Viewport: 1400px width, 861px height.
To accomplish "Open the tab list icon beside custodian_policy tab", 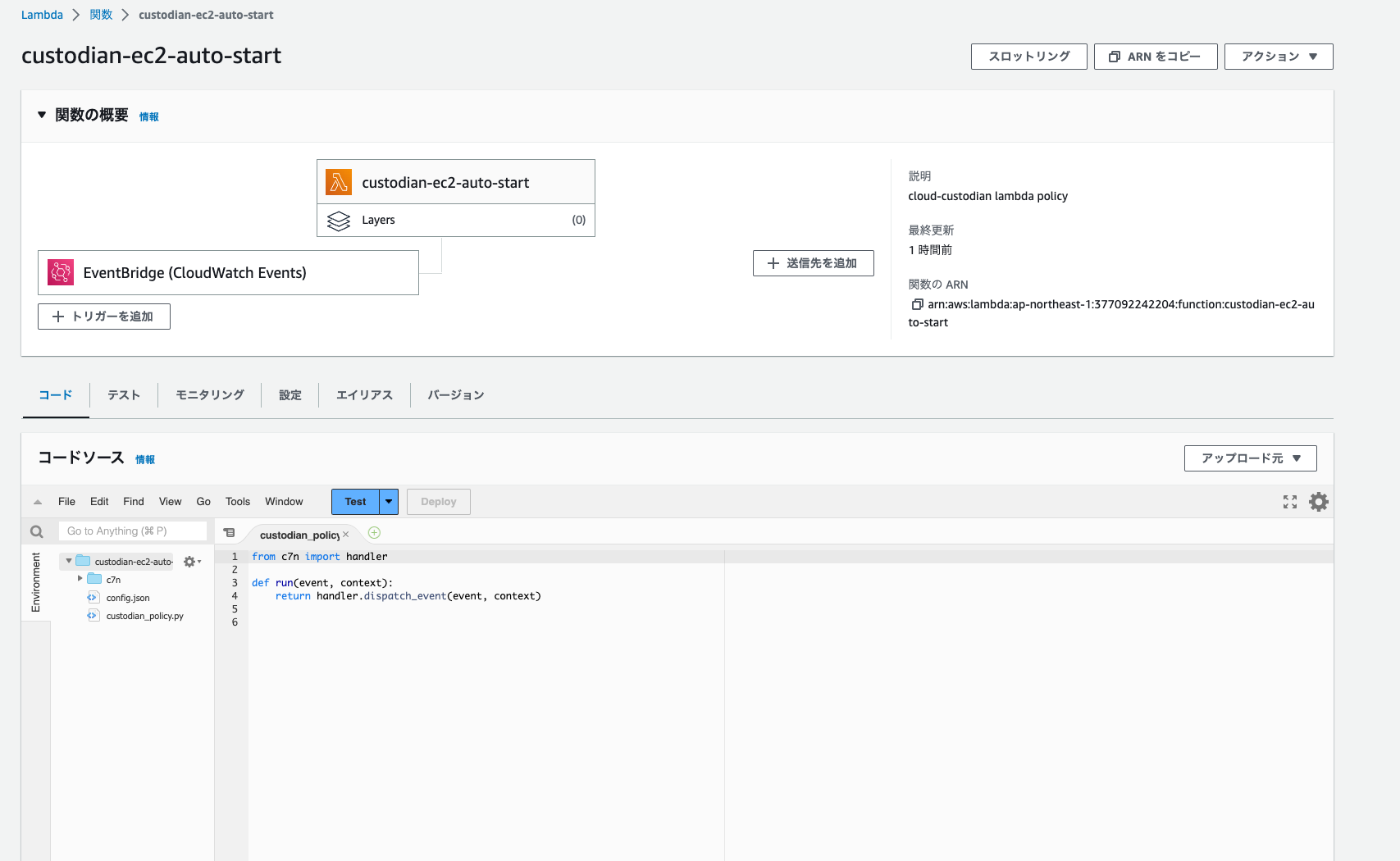I will 230,533.
